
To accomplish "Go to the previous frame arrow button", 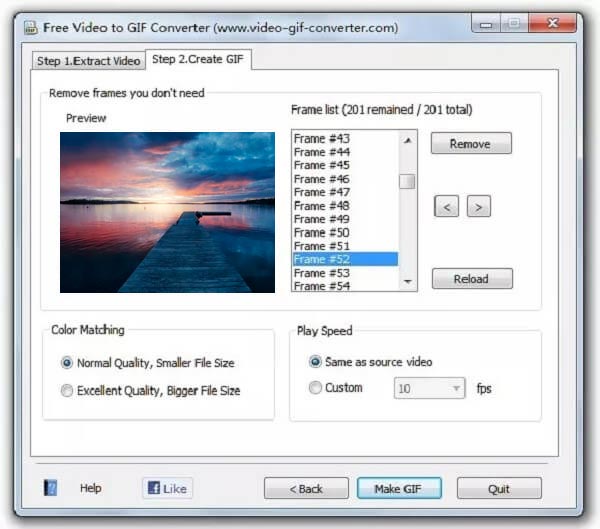I will [446, 207].
